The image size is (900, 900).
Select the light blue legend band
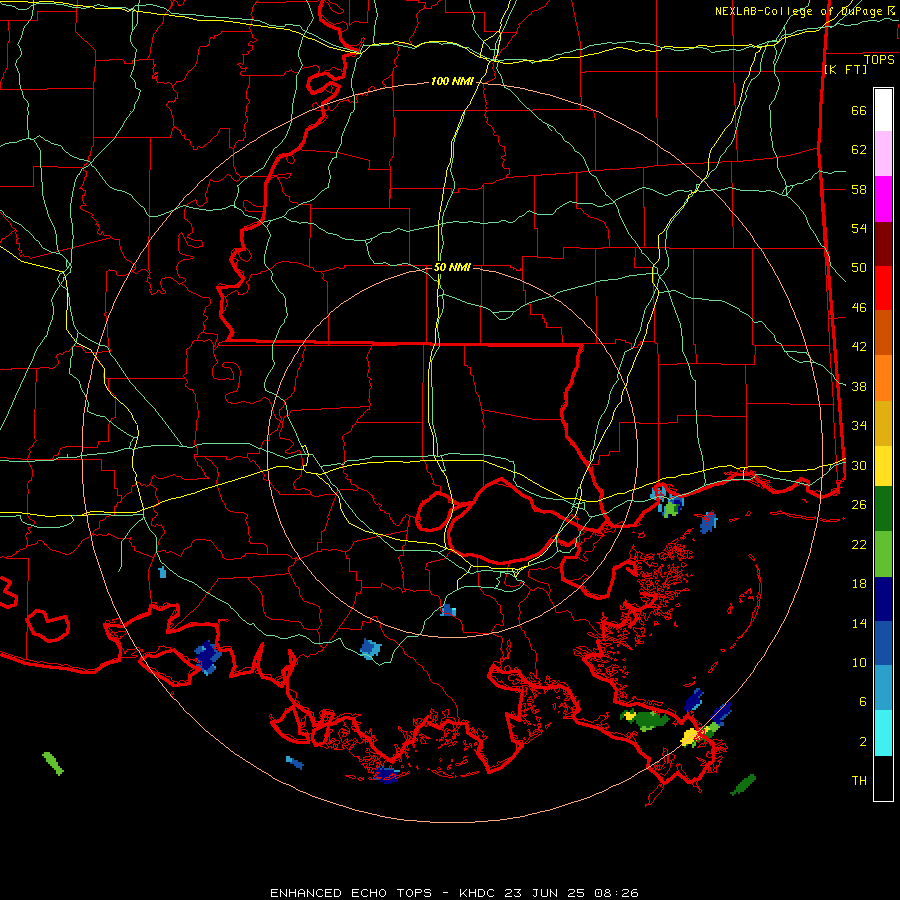(883, 688)
